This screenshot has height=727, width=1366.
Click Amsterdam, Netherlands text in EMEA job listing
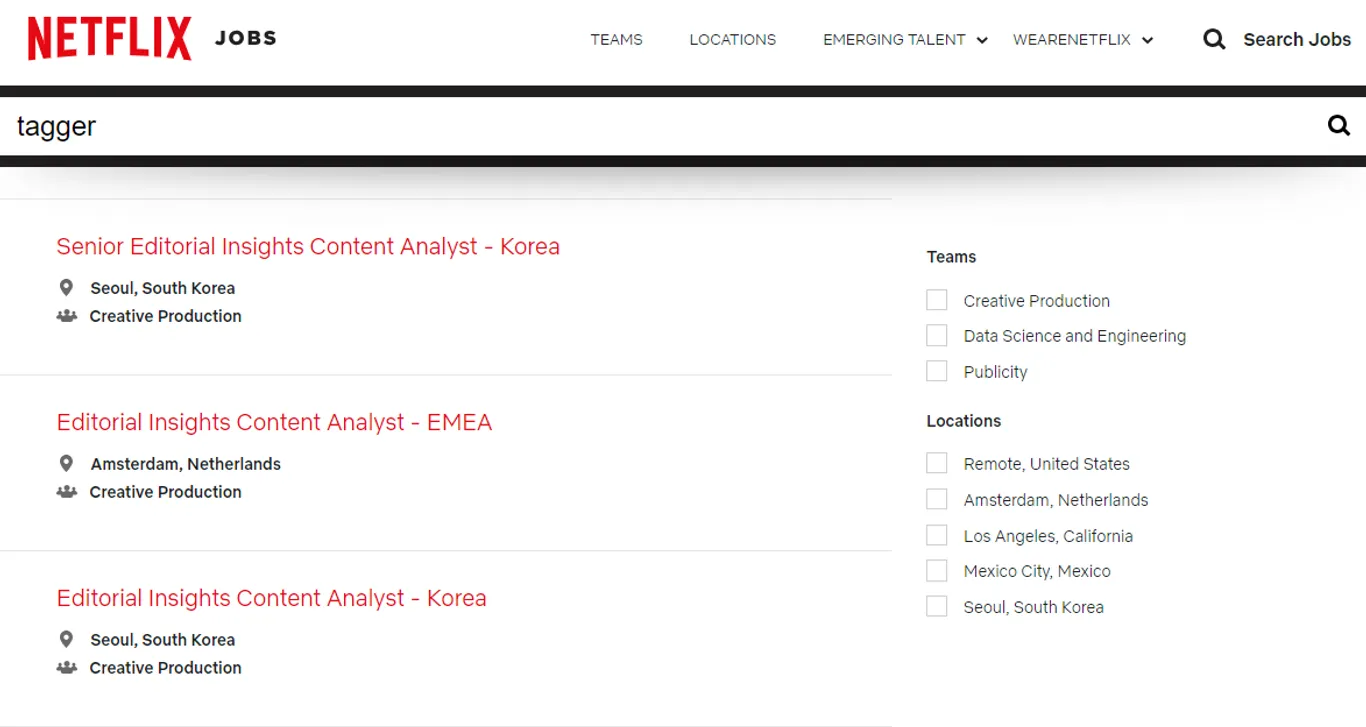pos(186,464)
